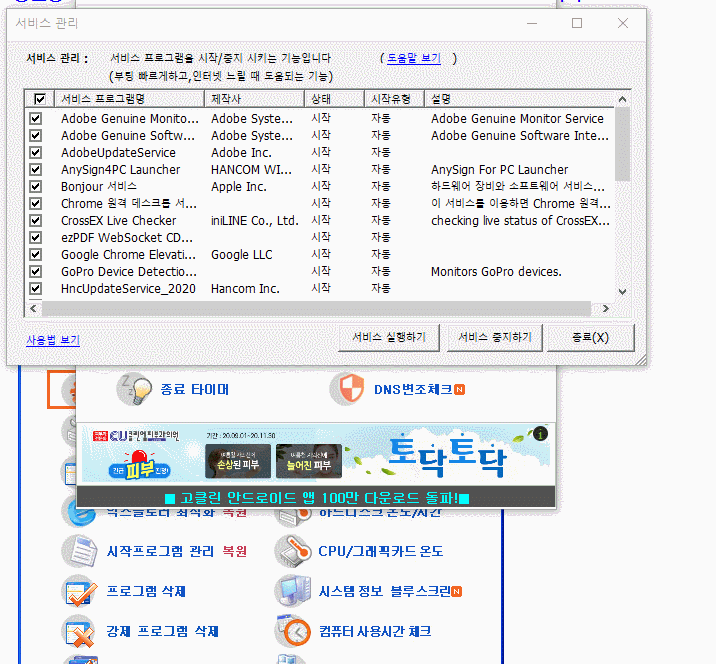Toggle ezPDF WebSocket checkbox
This screenshot has width=716, height=664.
click(36, 237)
